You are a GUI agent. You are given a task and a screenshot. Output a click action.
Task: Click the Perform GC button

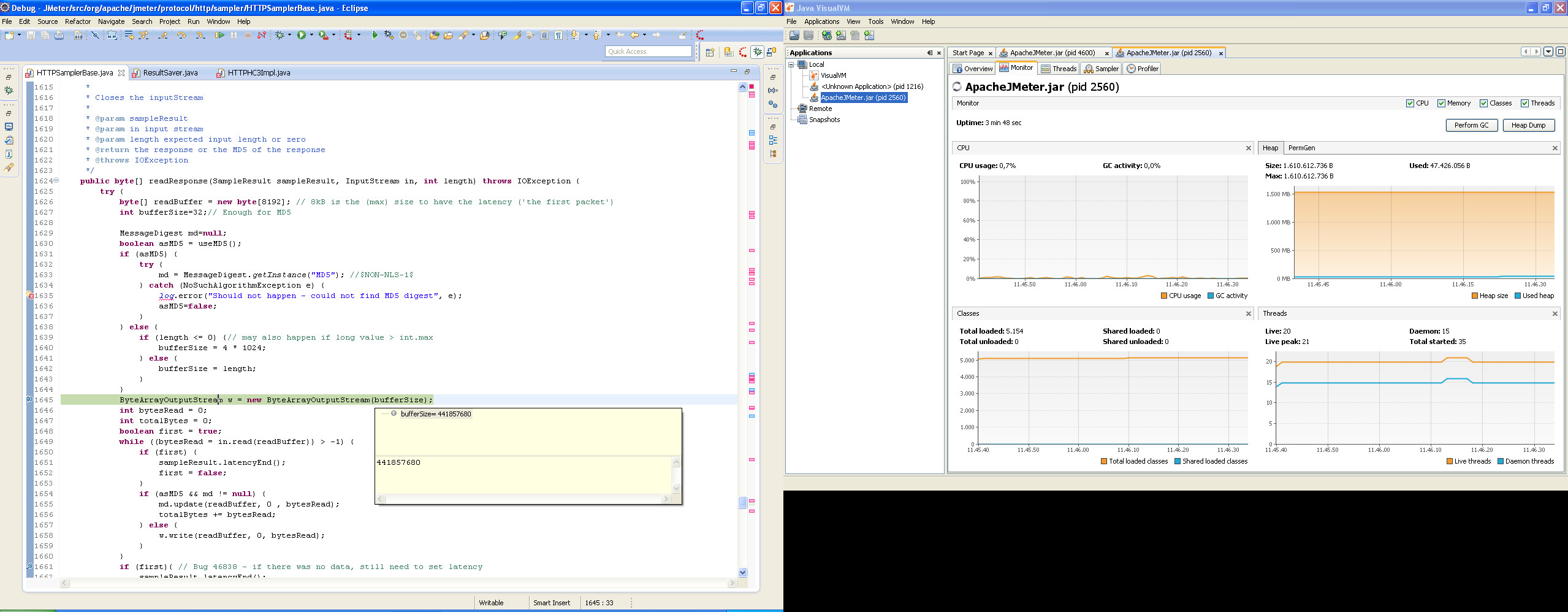pyautogui.click(x=1472, y=125)
